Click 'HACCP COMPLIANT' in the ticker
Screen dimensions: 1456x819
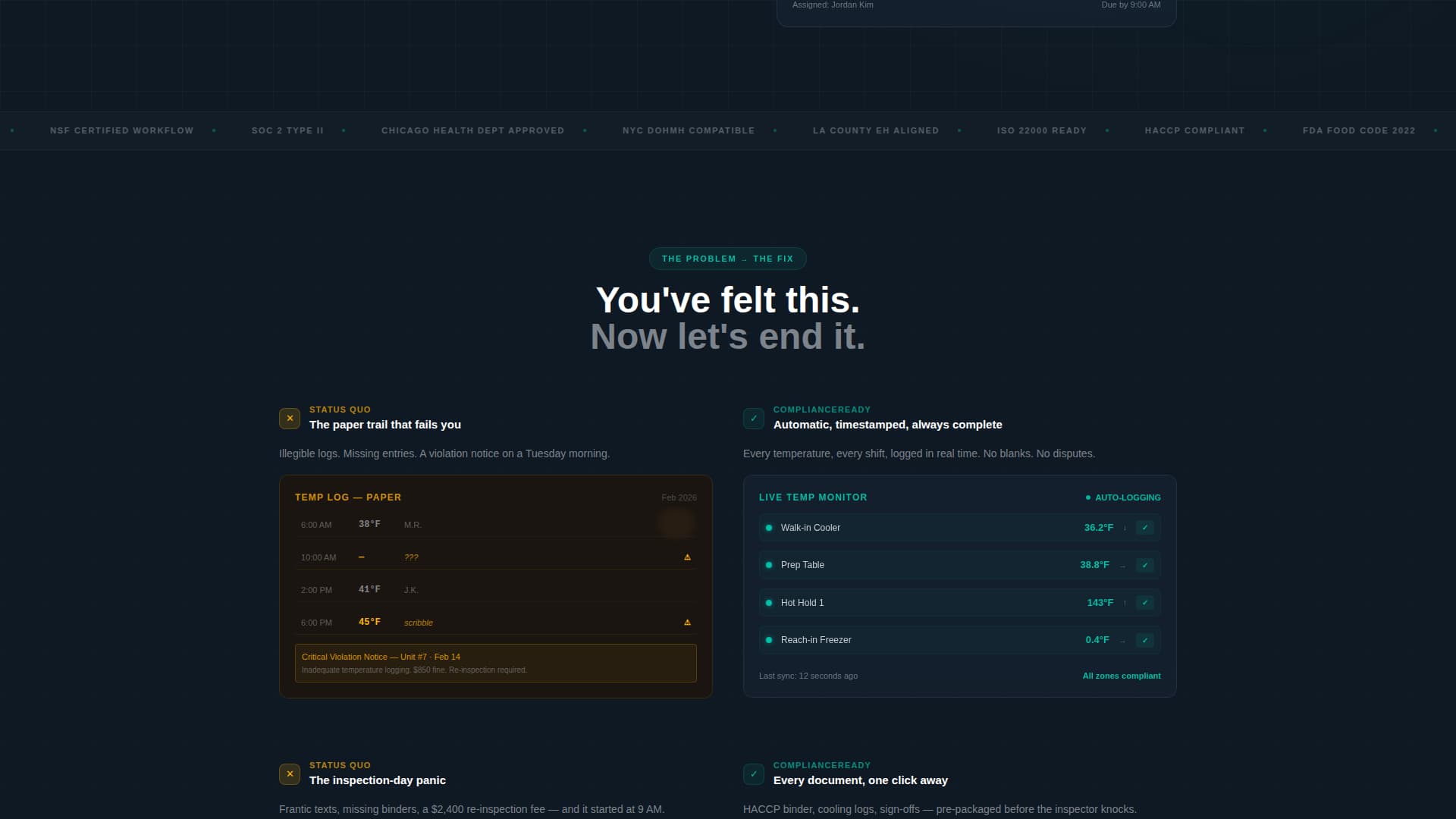pos(1194,130)
